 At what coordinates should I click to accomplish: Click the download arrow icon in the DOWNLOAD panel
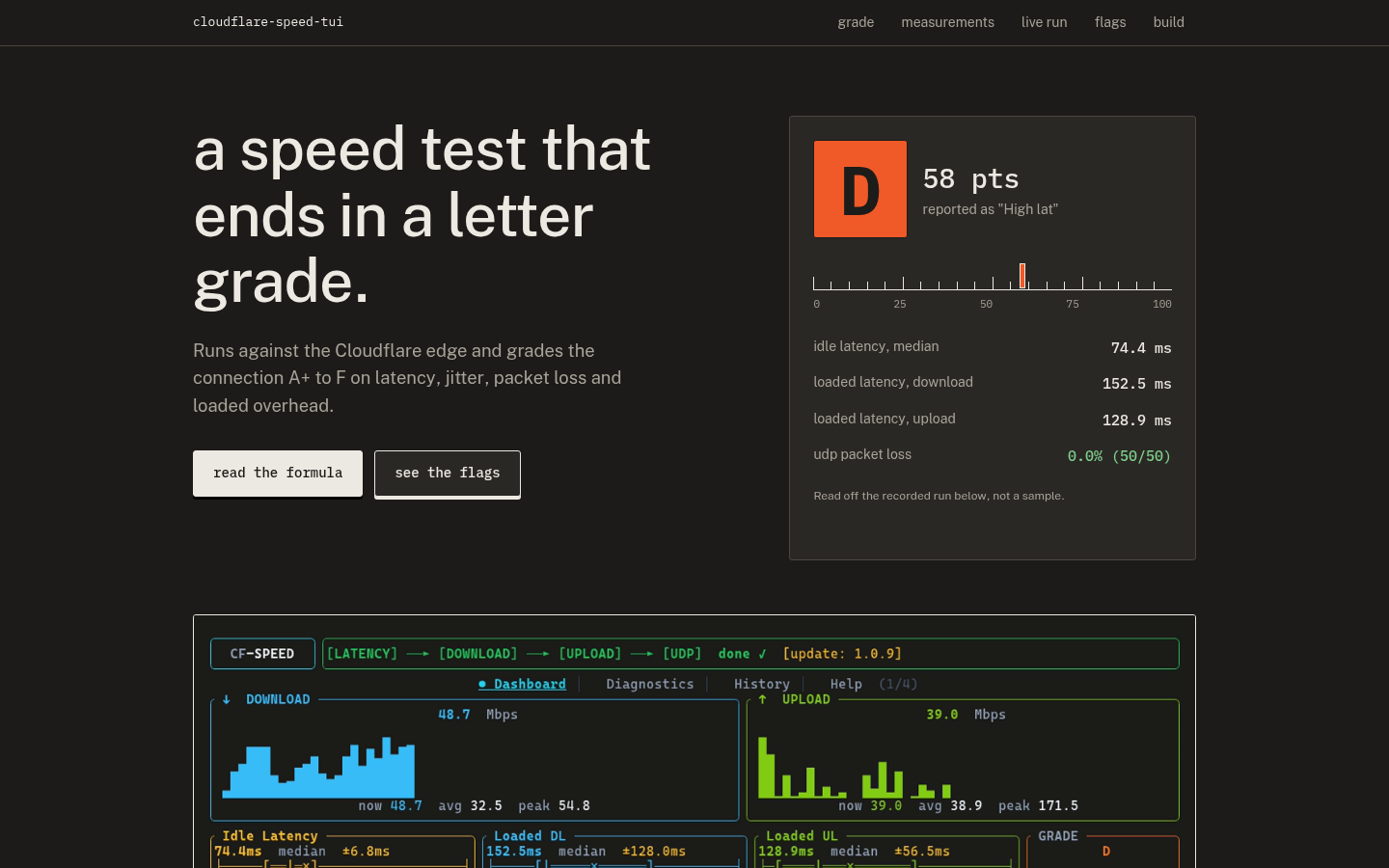click(226, 699)
